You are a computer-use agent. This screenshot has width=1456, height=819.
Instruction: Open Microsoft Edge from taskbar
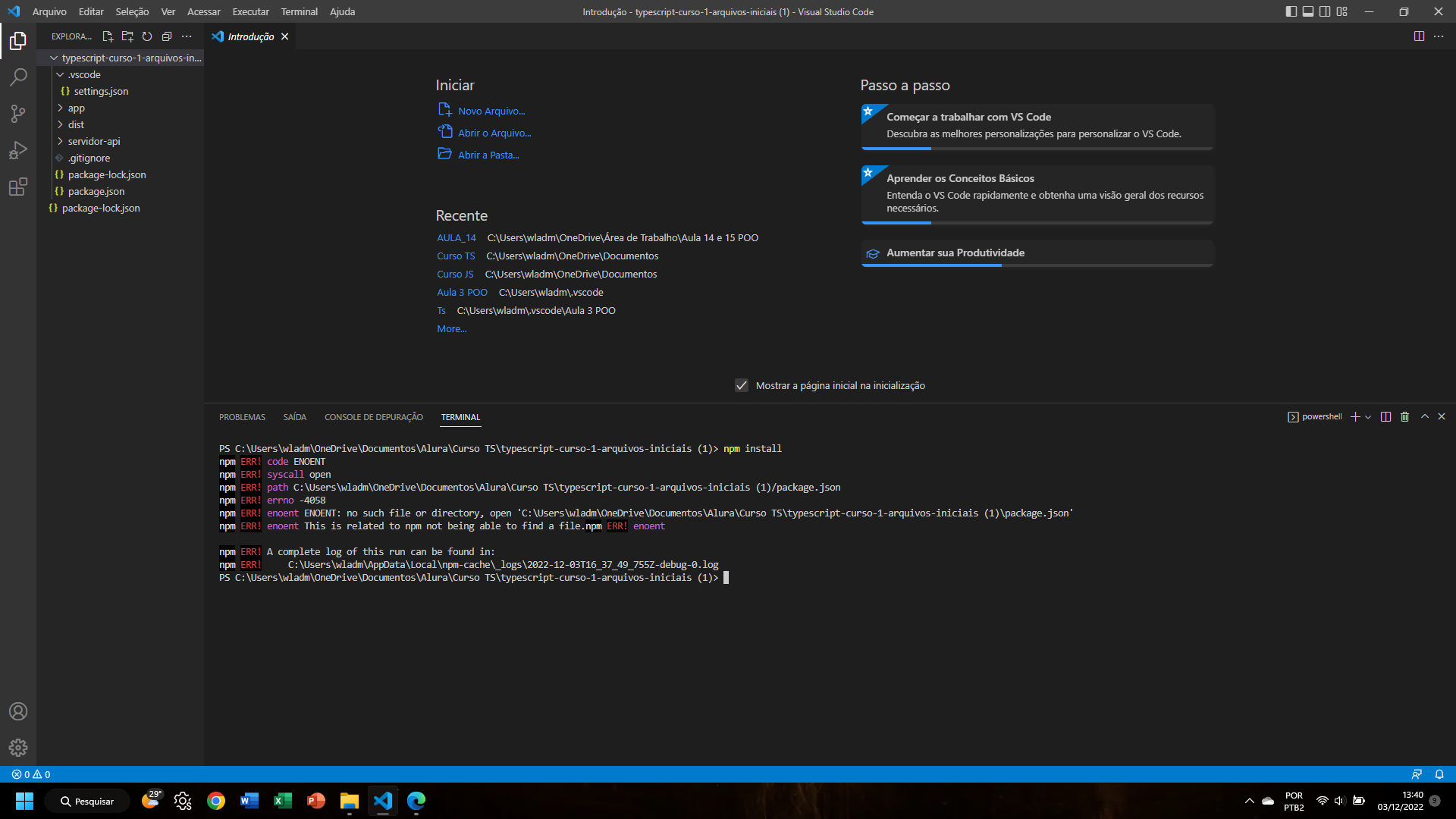[416, 801]
